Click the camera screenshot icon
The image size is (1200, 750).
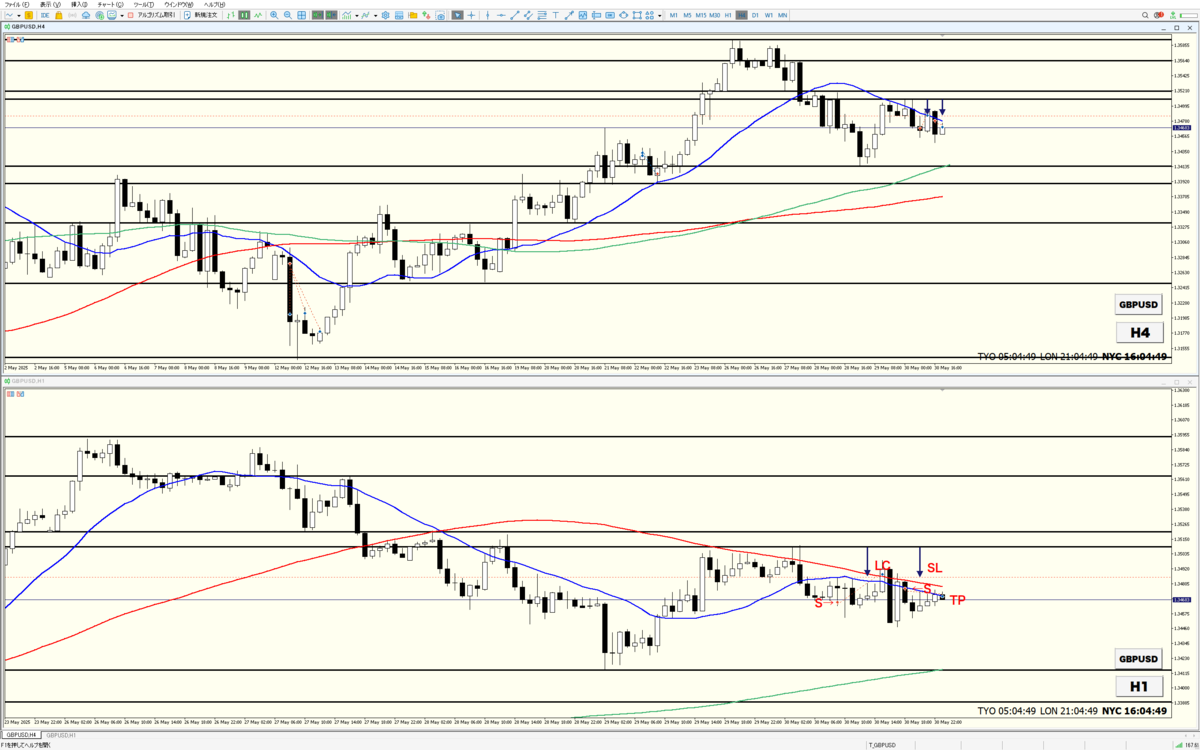(x=441, y=15)
